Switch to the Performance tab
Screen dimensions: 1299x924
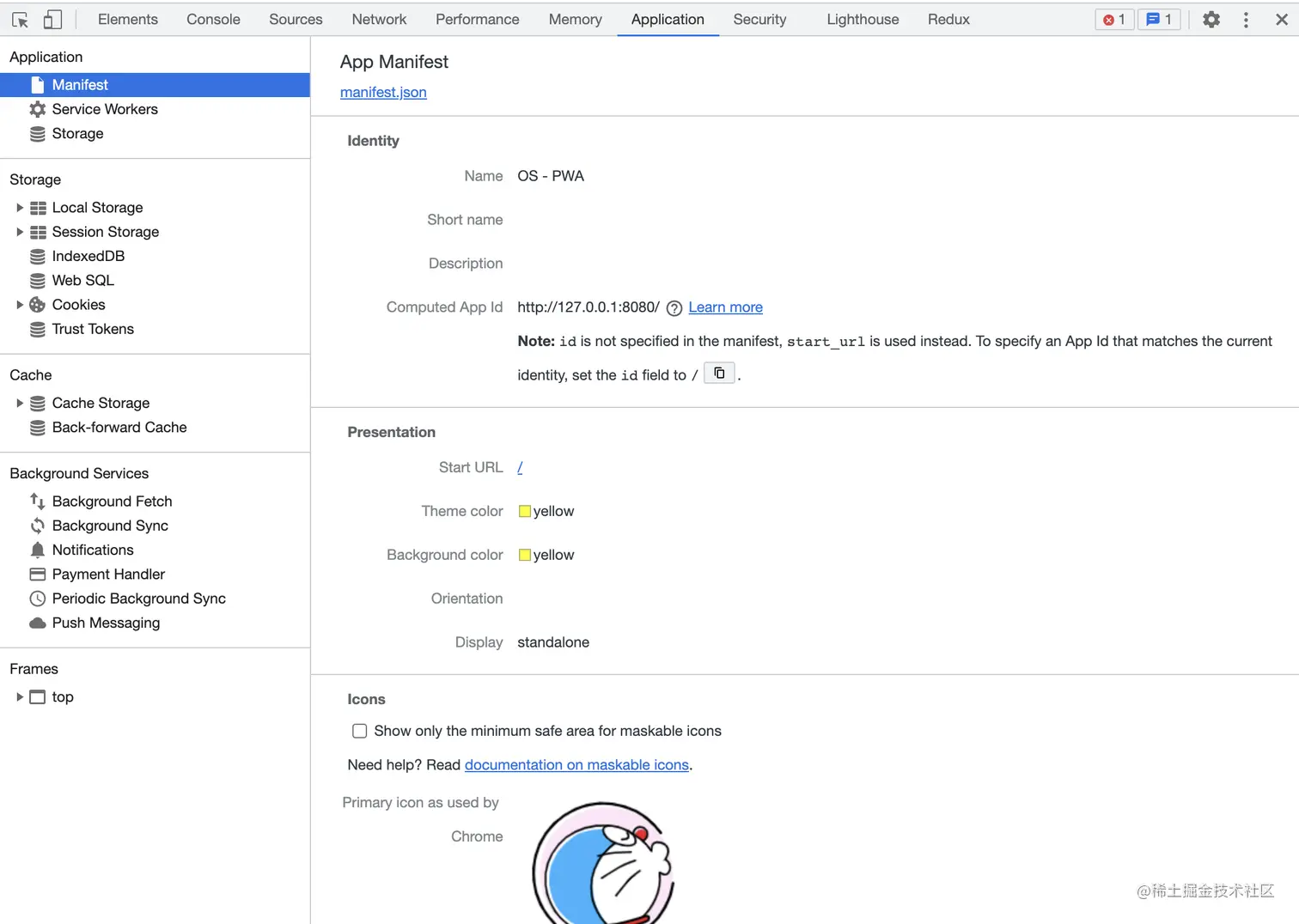[478, 19]
